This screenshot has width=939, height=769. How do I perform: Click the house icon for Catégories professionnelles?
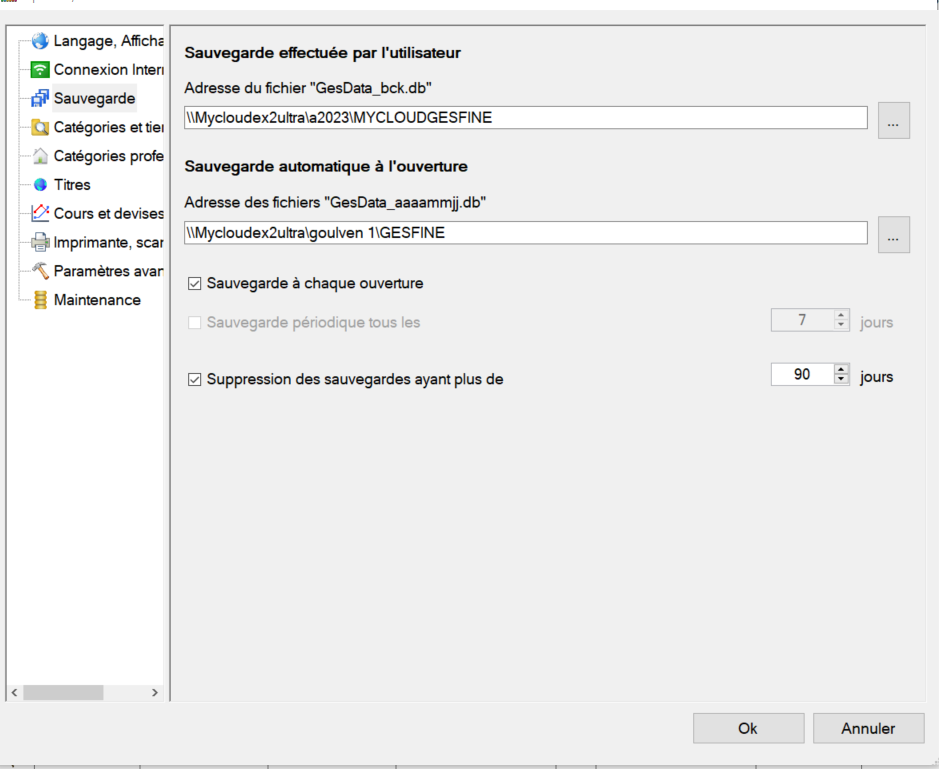coord(40,156)
